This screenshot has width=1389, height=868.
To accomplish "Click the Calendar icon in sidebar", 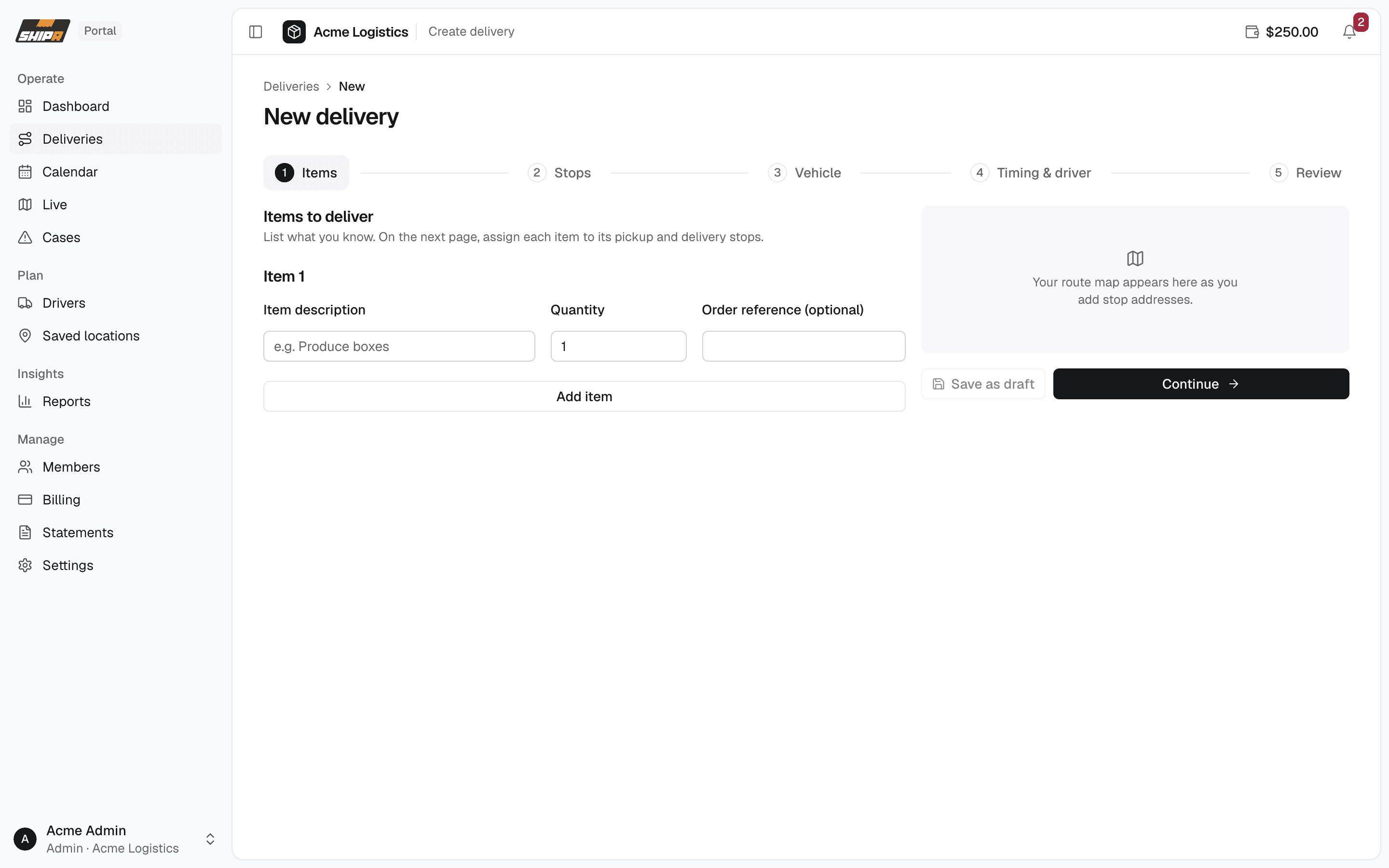I will (25, 172).
